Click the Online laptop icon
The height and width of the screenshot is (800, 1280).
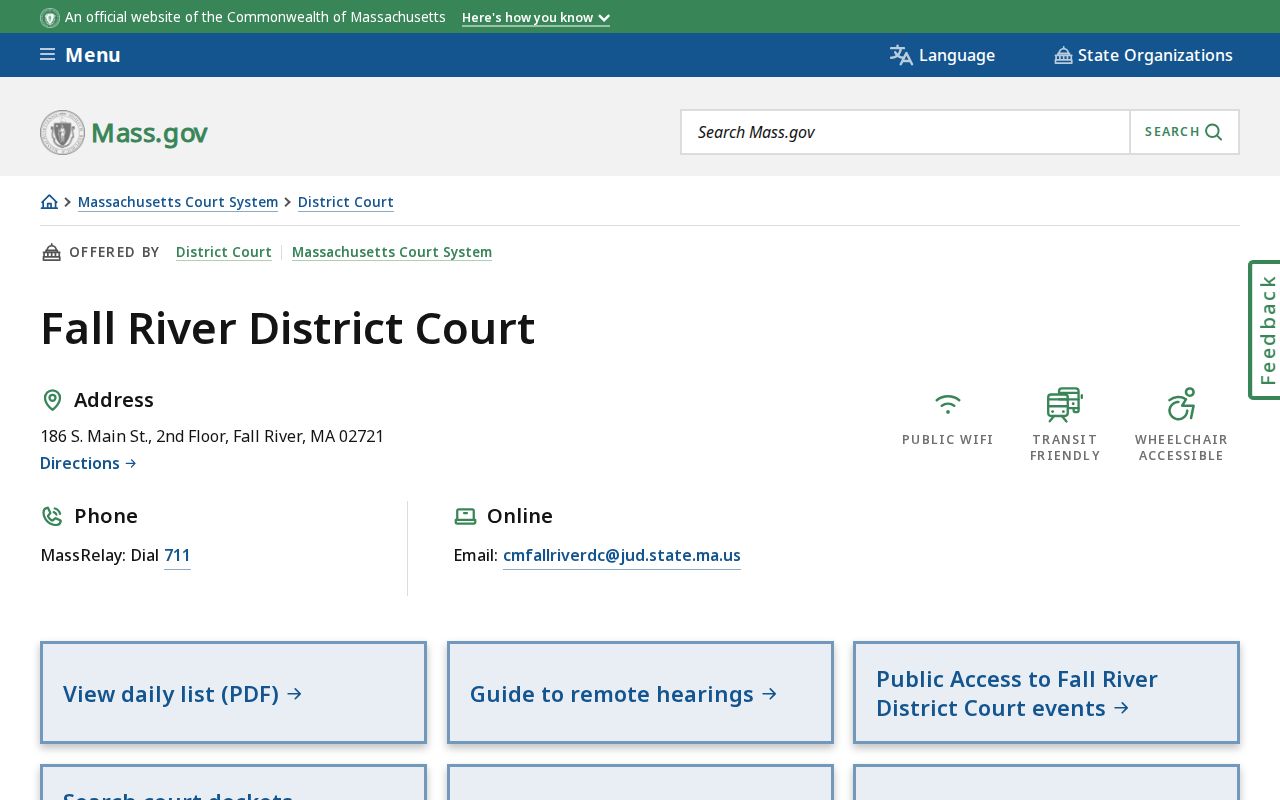click(x=465, y=516)
